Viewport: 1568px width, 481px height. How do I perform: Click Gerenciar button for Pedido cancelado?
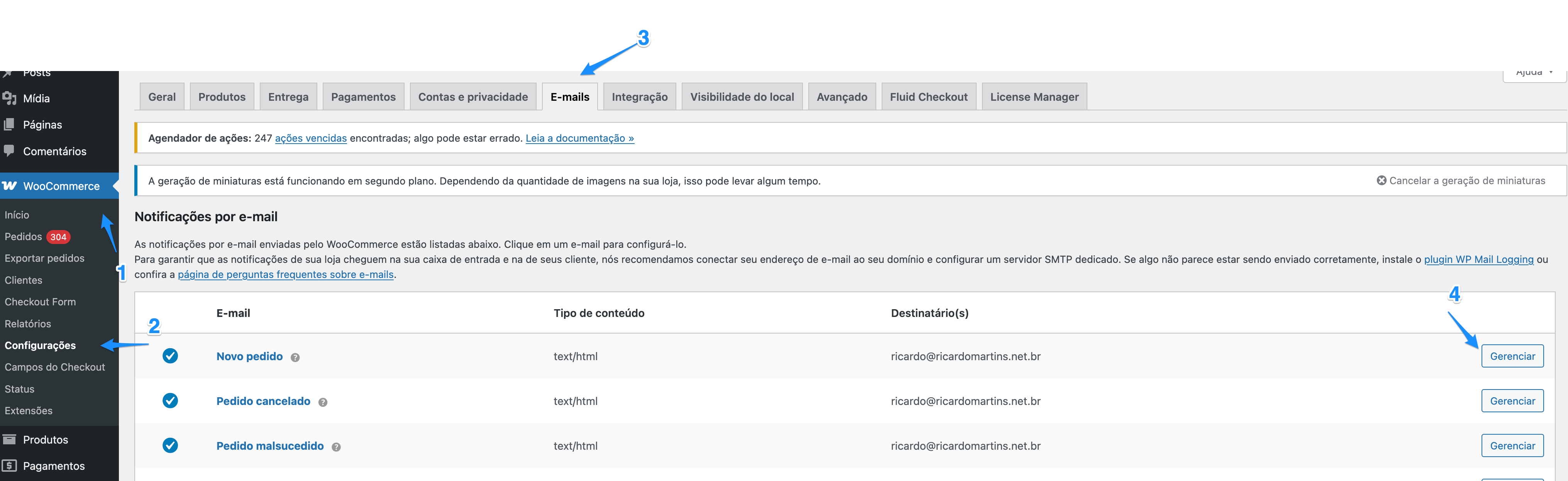(x=1512, y=401)
